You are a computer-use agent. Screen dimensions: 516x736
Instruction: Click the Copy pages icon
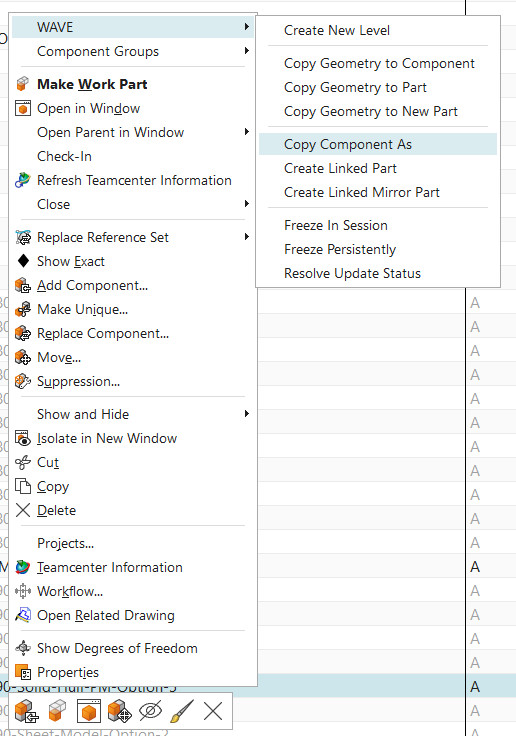pyautogui.click(x=23, y=486)
